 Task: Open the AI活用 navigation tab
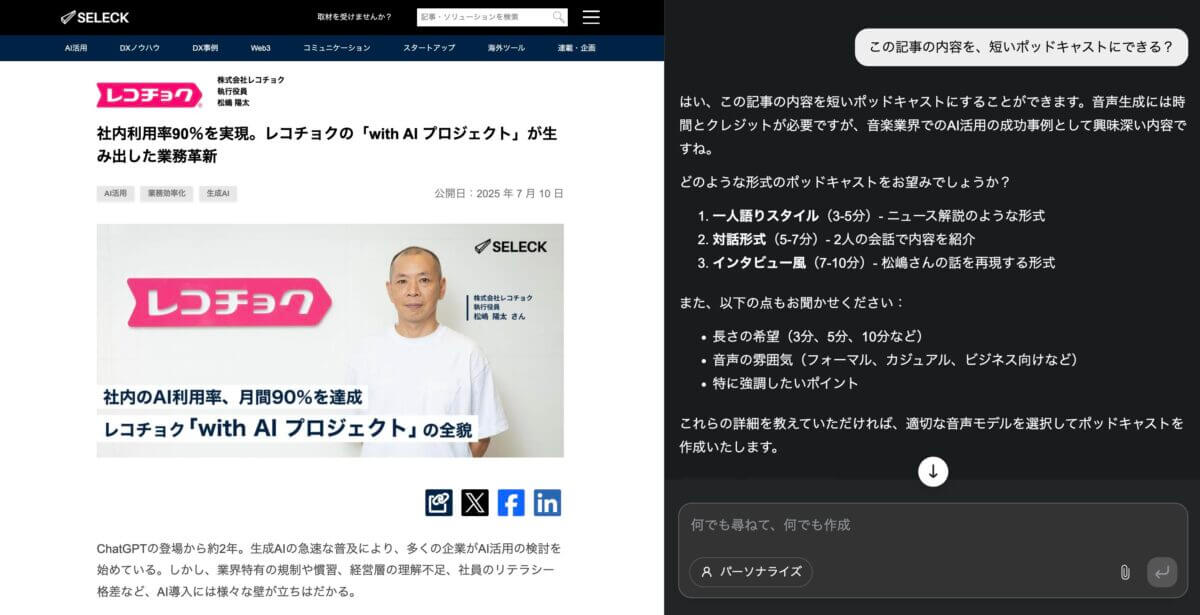click(76, 48)
